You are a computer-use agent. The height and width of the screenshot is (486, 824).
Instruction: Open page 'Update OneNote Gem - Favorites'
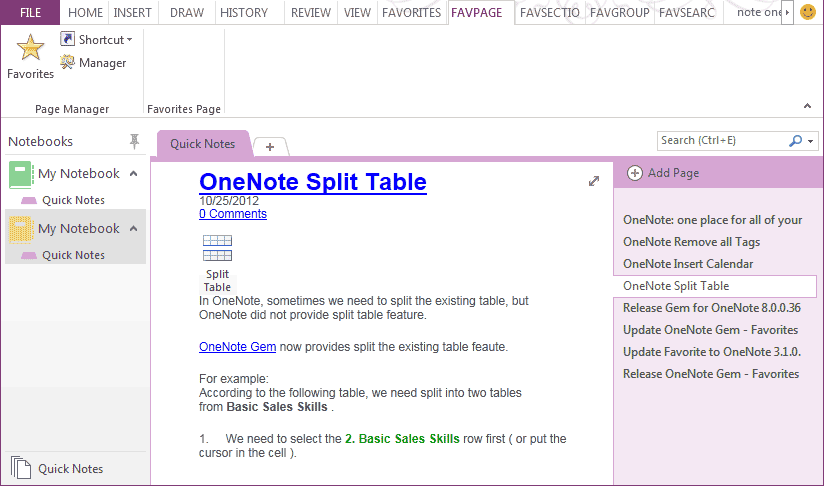[710, 330]
